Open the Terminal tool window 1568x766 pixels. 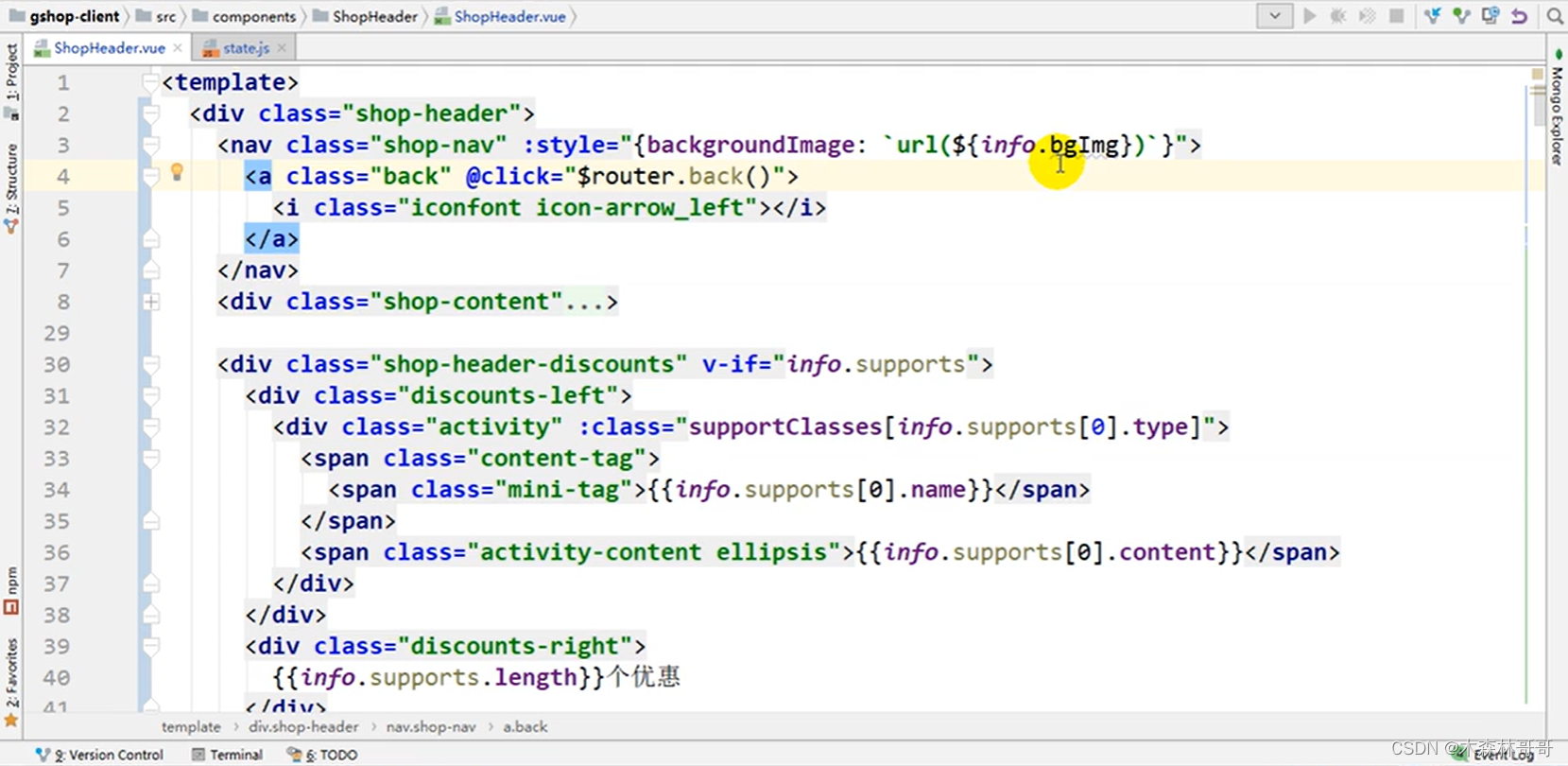click(x=227, y=755)
